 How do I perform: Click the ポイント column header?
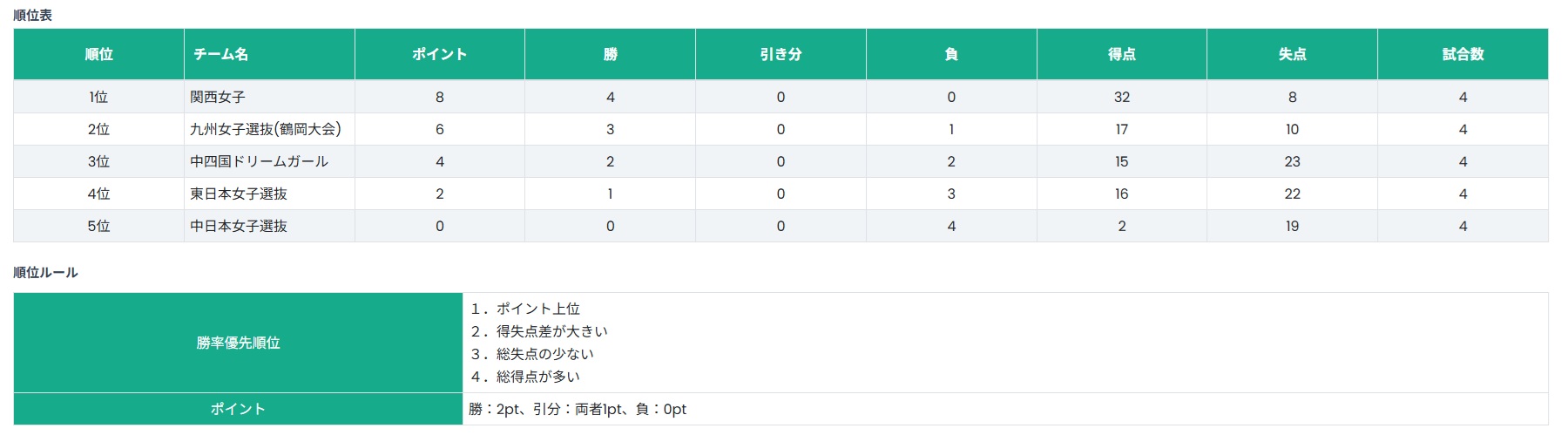pyautogui.click(x=440, y=54)
